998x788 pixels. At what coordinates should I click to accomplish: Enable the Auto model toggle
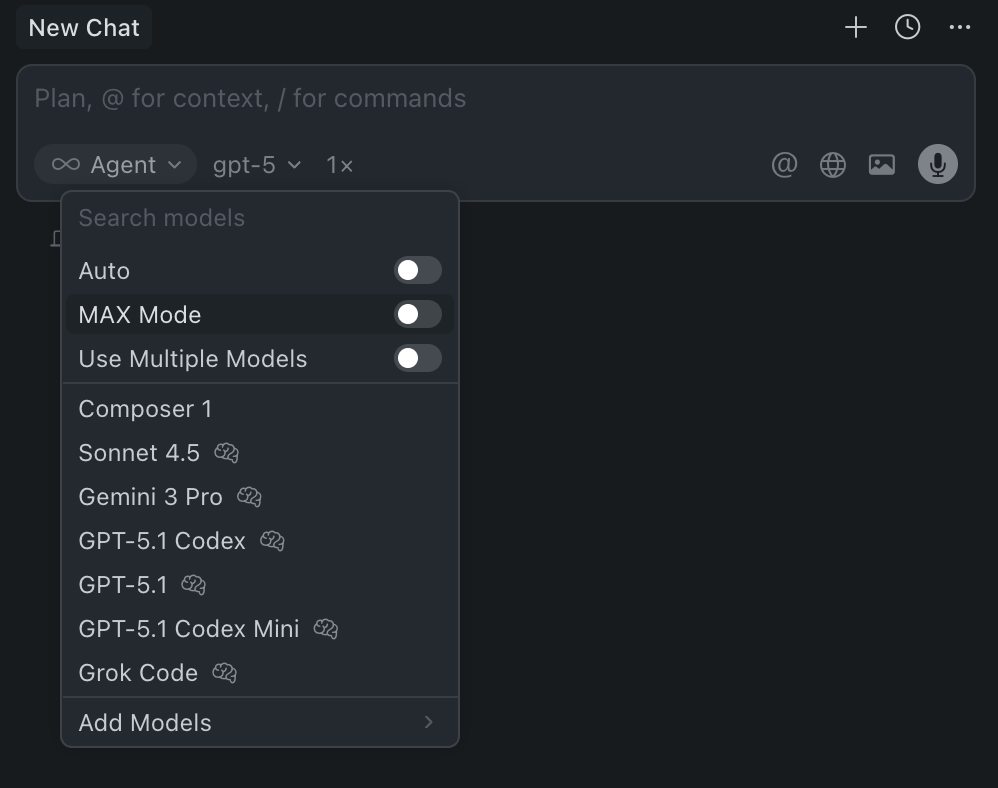417,271
